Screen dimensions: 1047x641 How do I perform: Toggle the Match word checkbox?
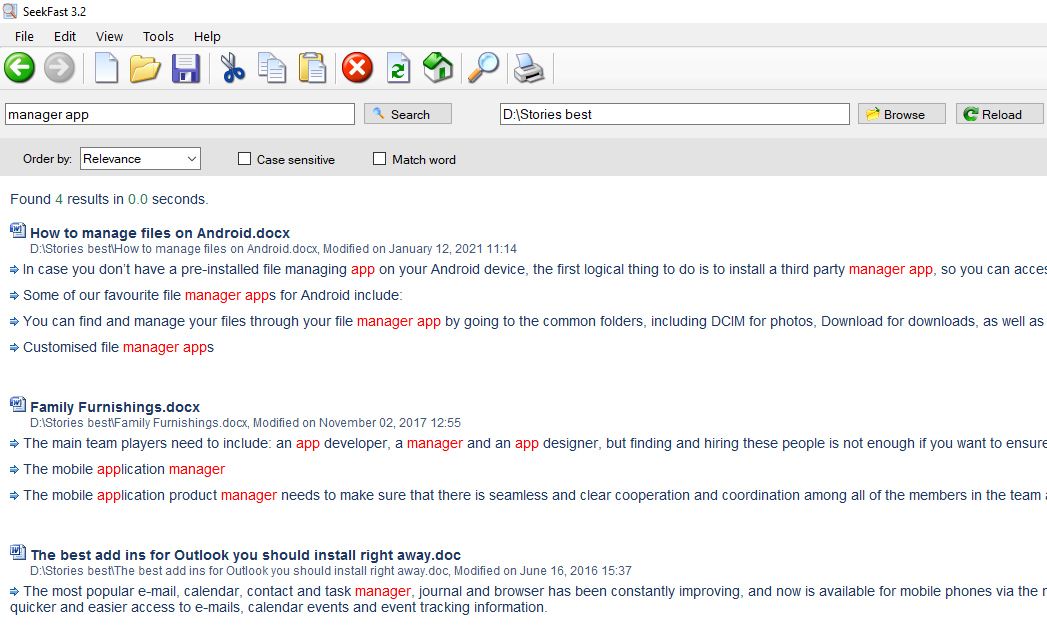(x=379, y=159)
